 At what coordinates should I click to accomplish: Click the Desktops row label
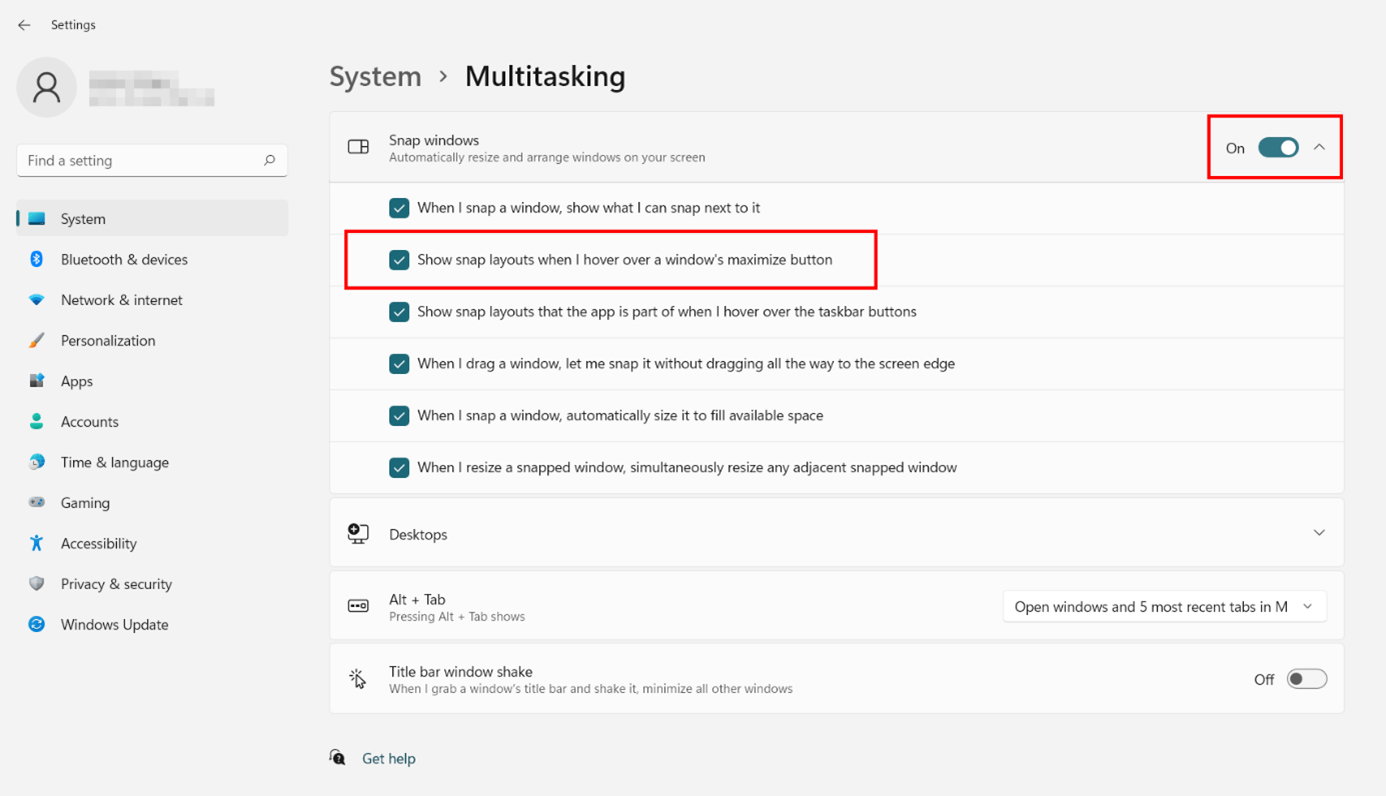pyautogui.click(x=418, y=534)
